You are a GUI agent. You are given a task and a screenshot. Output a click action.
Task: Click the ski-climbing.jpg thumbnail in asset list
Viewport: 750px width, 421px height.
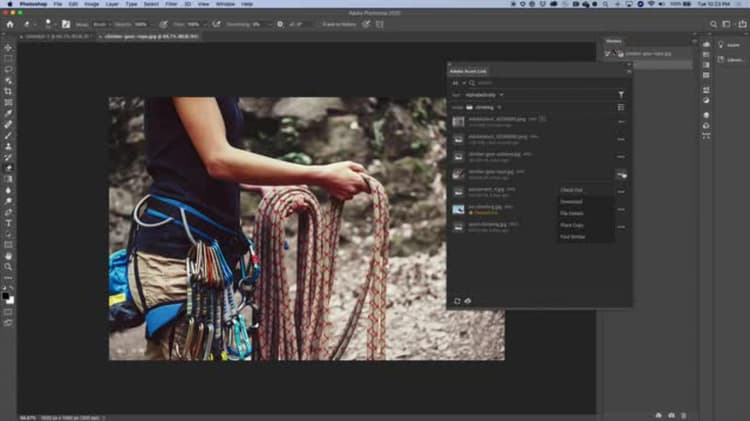[458, 210]
